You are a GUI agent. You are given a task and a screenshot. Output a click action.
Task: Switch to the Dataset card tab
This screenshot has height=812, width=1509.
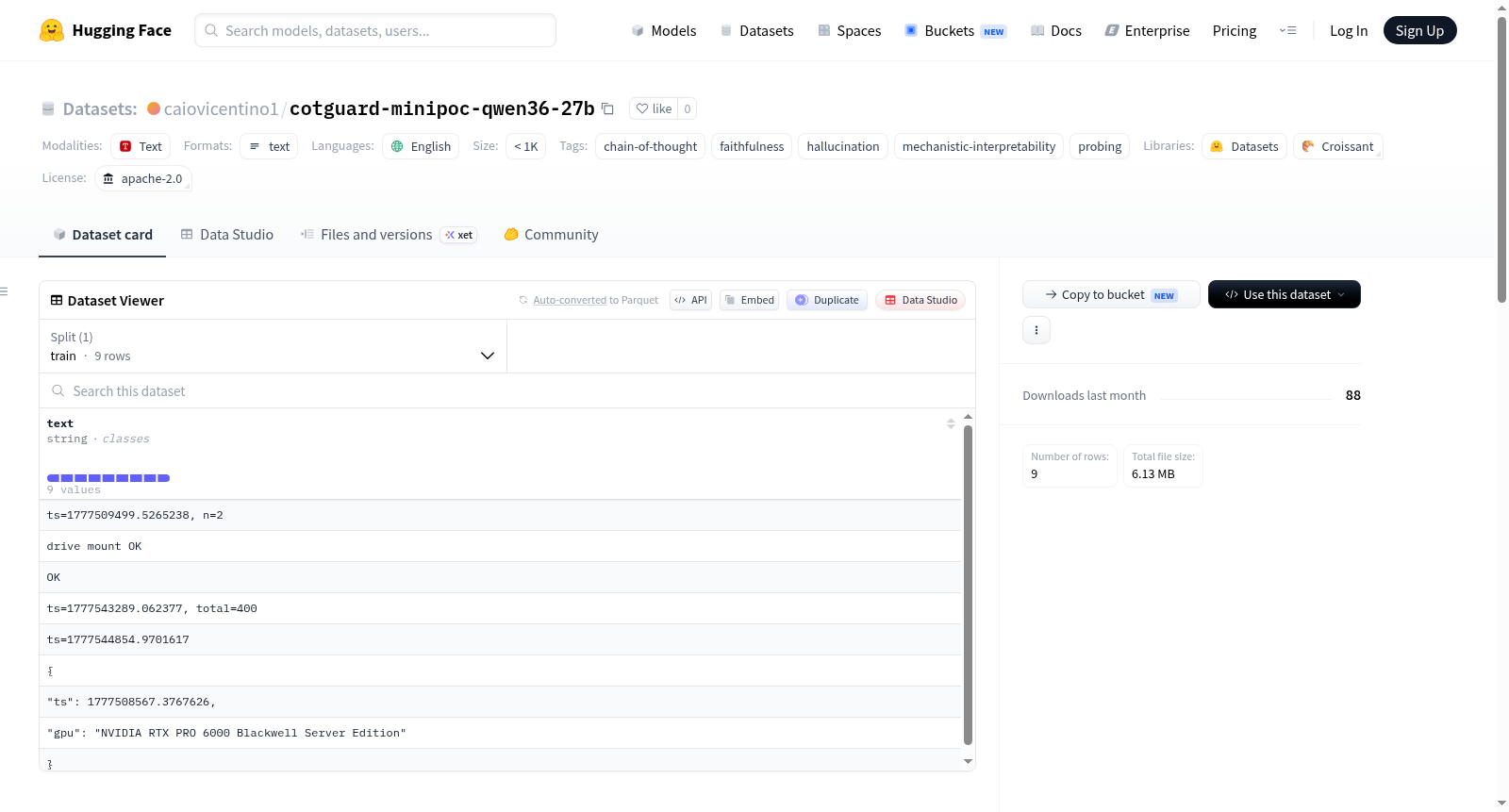[x=103, y=235]
